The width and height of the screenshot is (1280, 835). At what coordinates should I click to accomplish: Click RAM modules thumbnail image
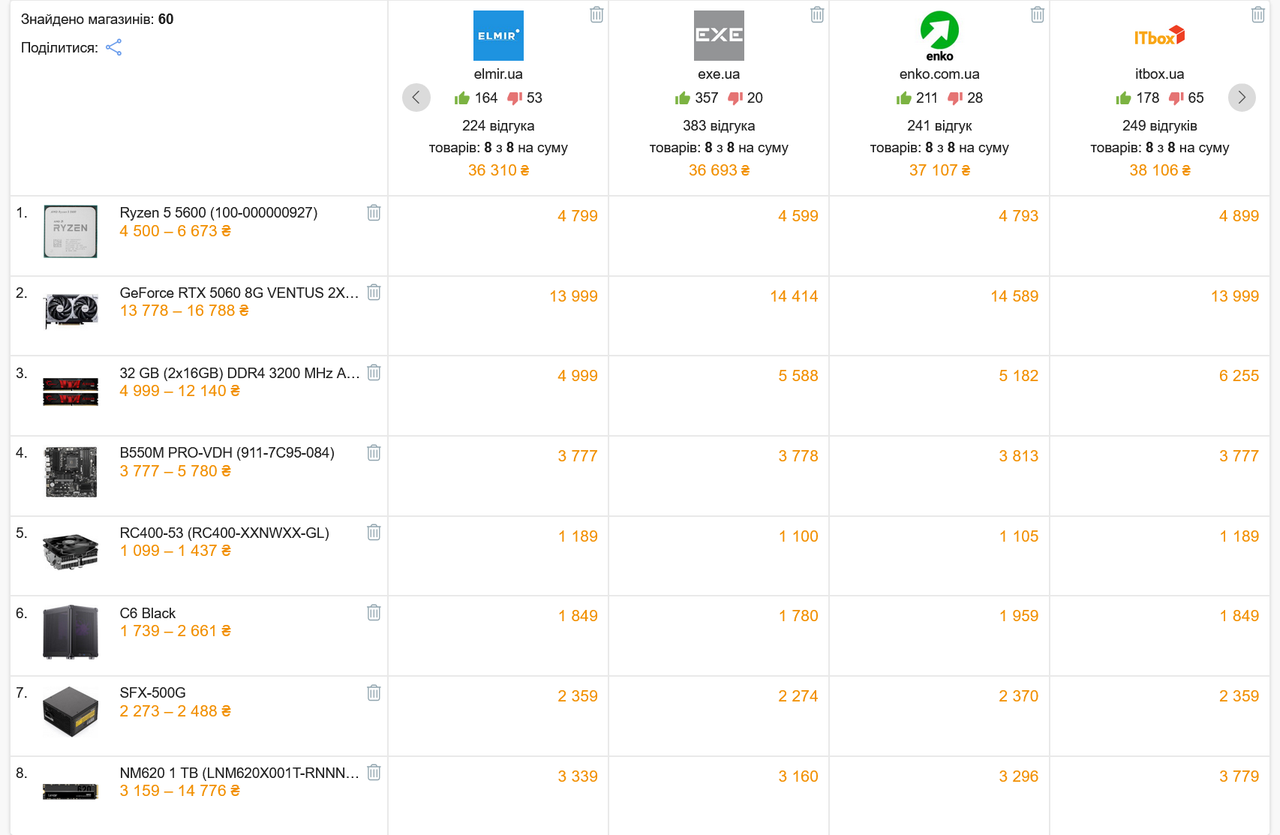tap(70, 391)
